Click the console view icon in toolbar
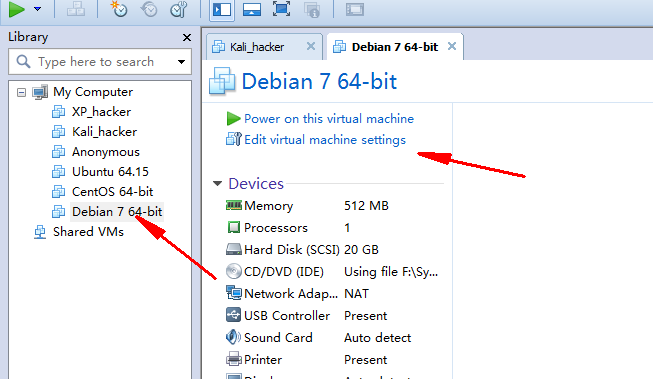 click(x=355, y=9)
